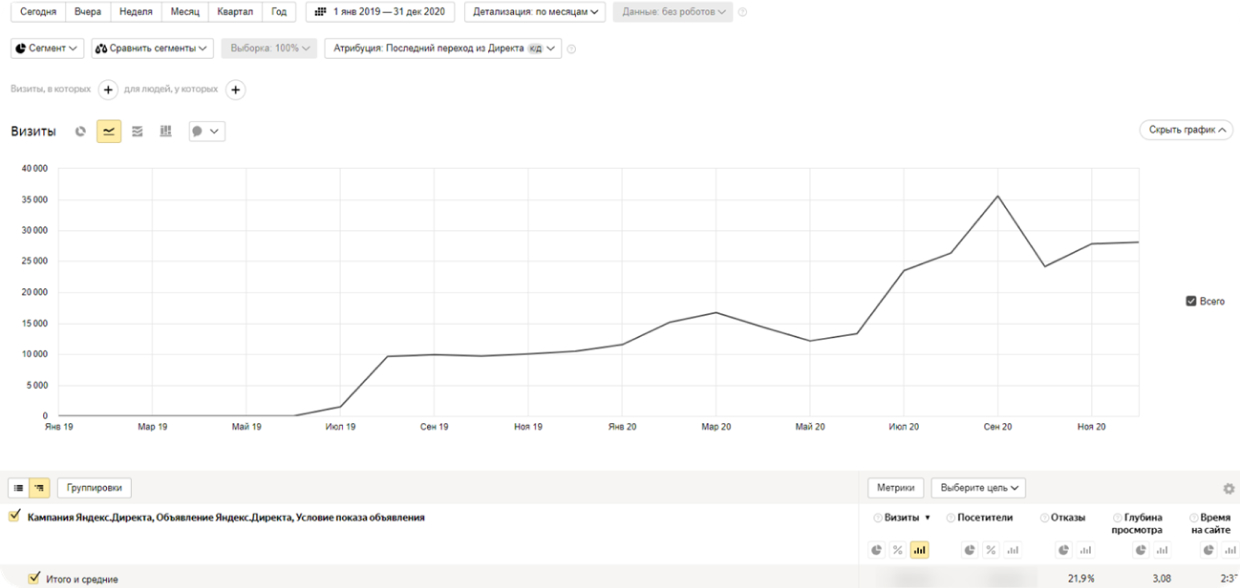Select the Квартал period tab

(236, 12)
